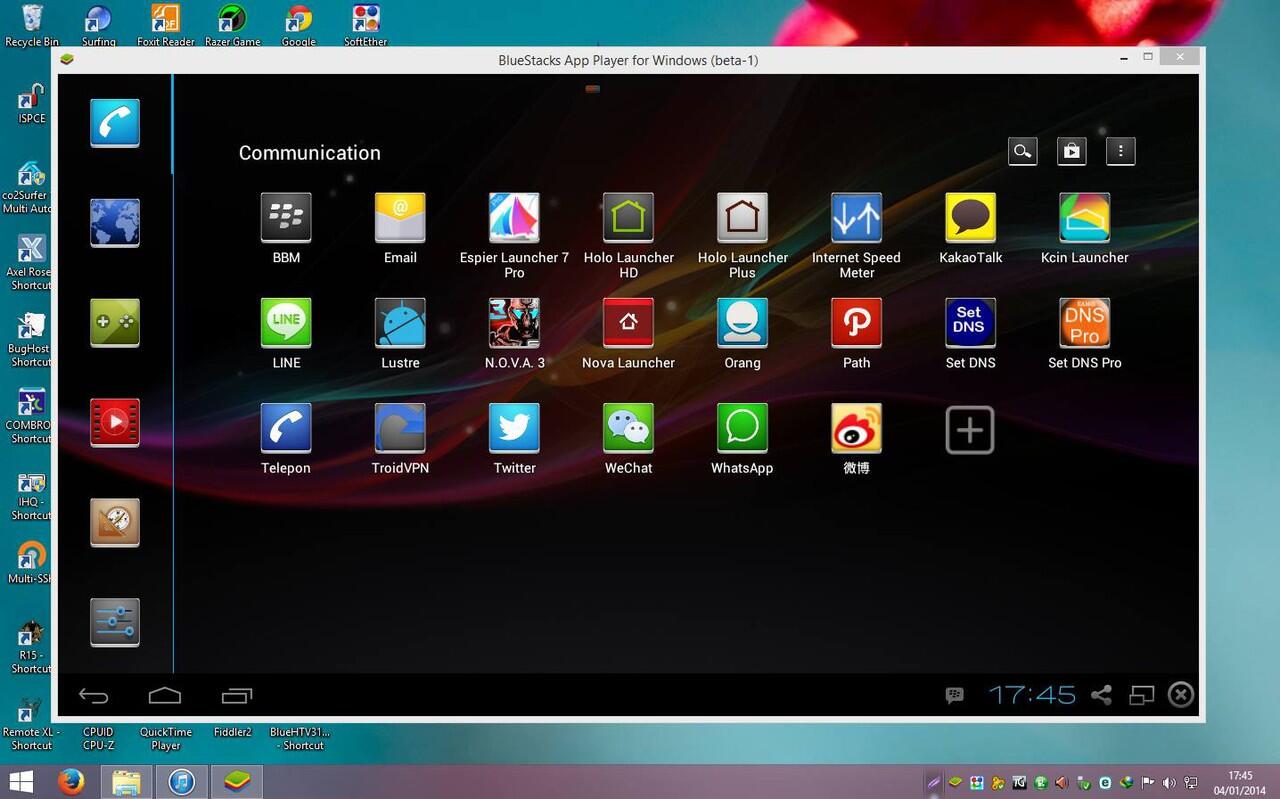This screenshot has height=799, width=1280.
Task: Launch the Telepon app
Action: [x=286, y=428]
